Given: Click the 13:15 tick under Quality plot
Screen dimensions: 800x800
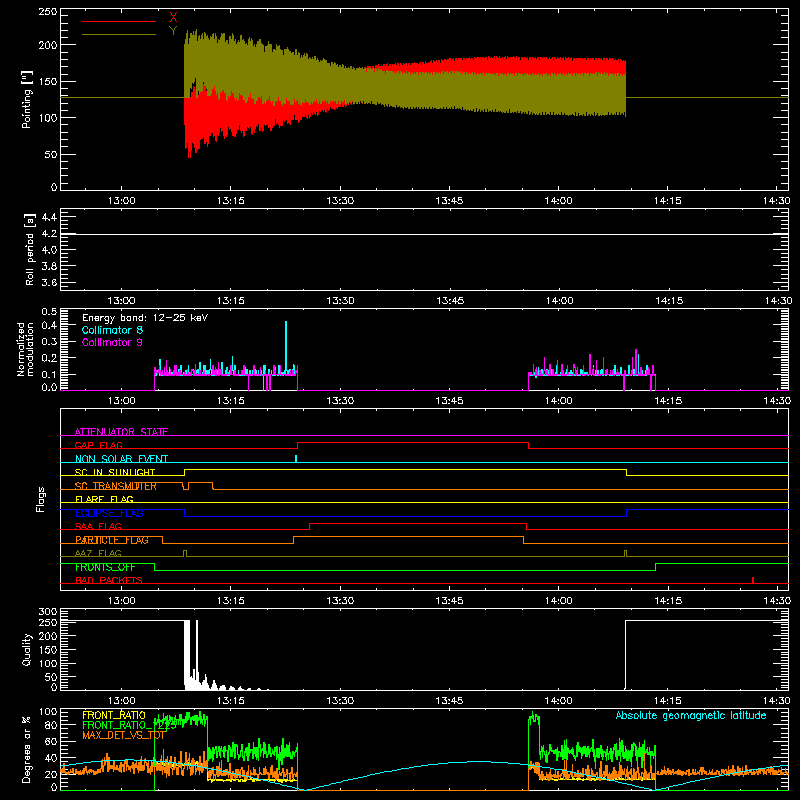Looking at the screenshot, I should 231,701.
